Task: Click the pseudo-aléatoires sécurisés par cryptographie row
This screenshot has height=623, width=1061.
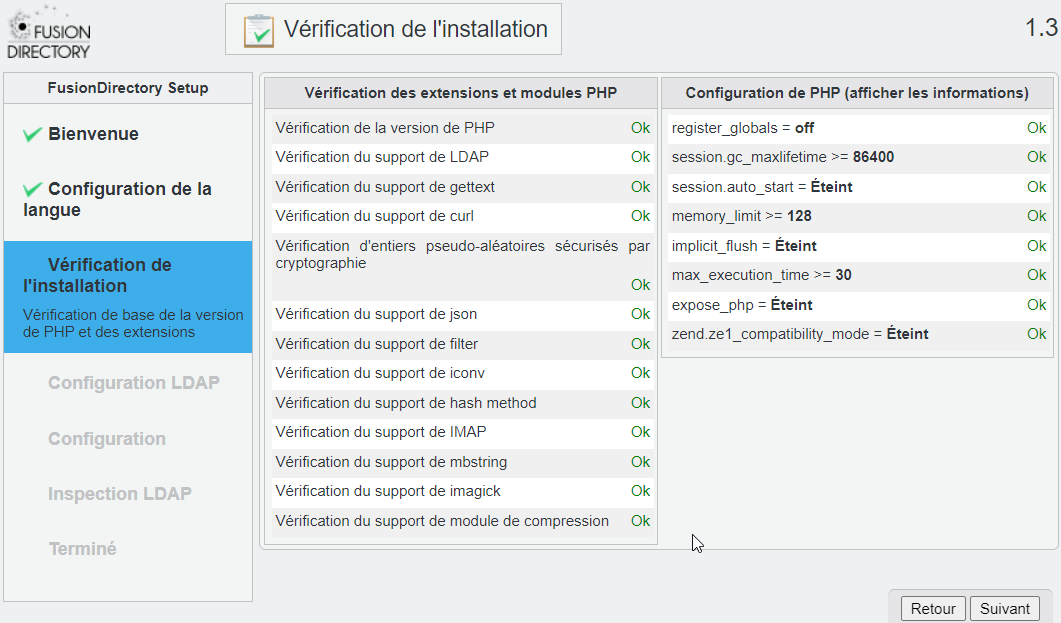Action: tap(462, 265)
